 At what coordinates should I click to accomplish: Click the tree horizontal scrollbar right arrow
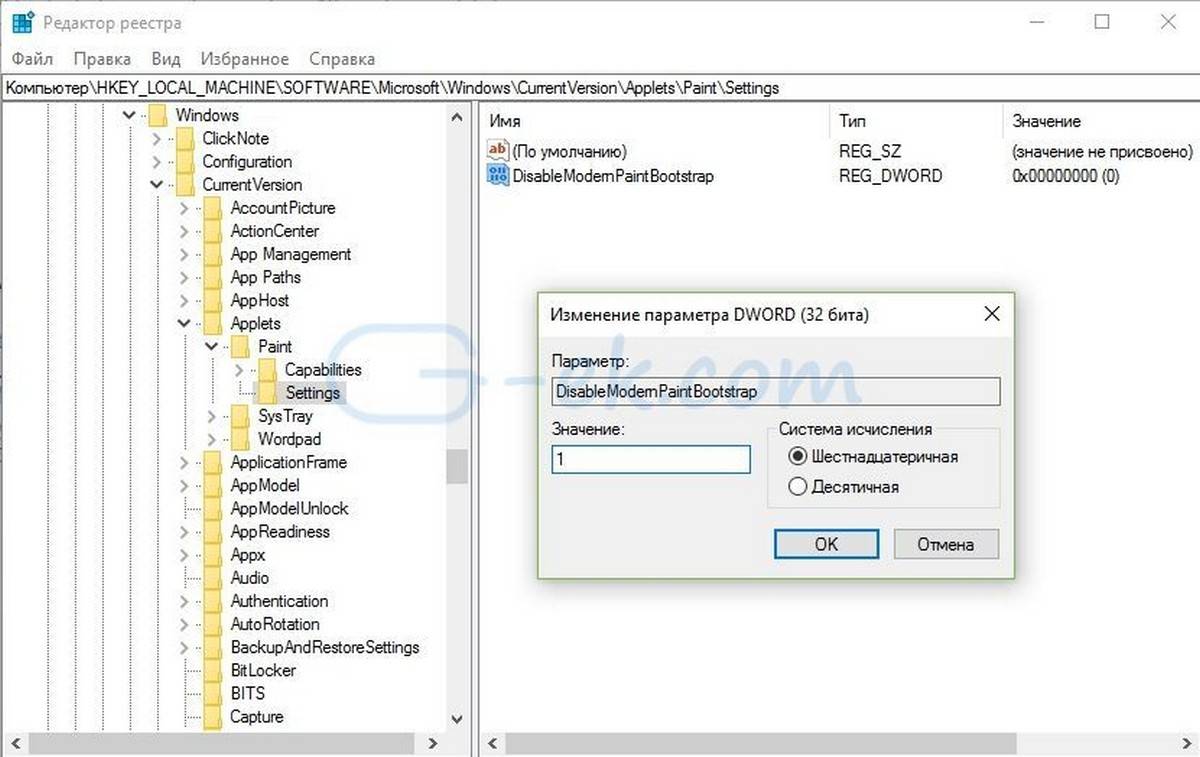coord(433,743)
